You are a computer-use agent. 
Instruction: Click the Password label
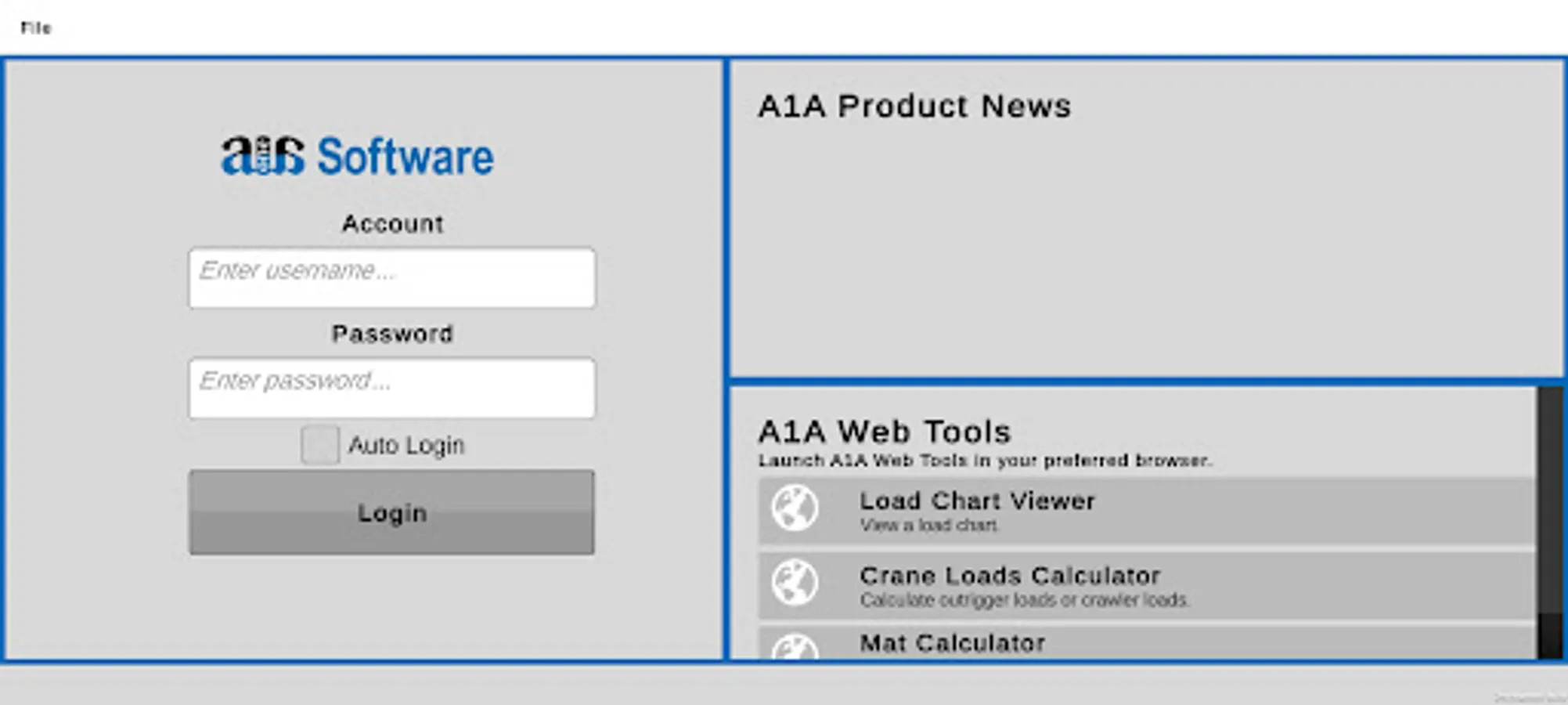[392, 334]
